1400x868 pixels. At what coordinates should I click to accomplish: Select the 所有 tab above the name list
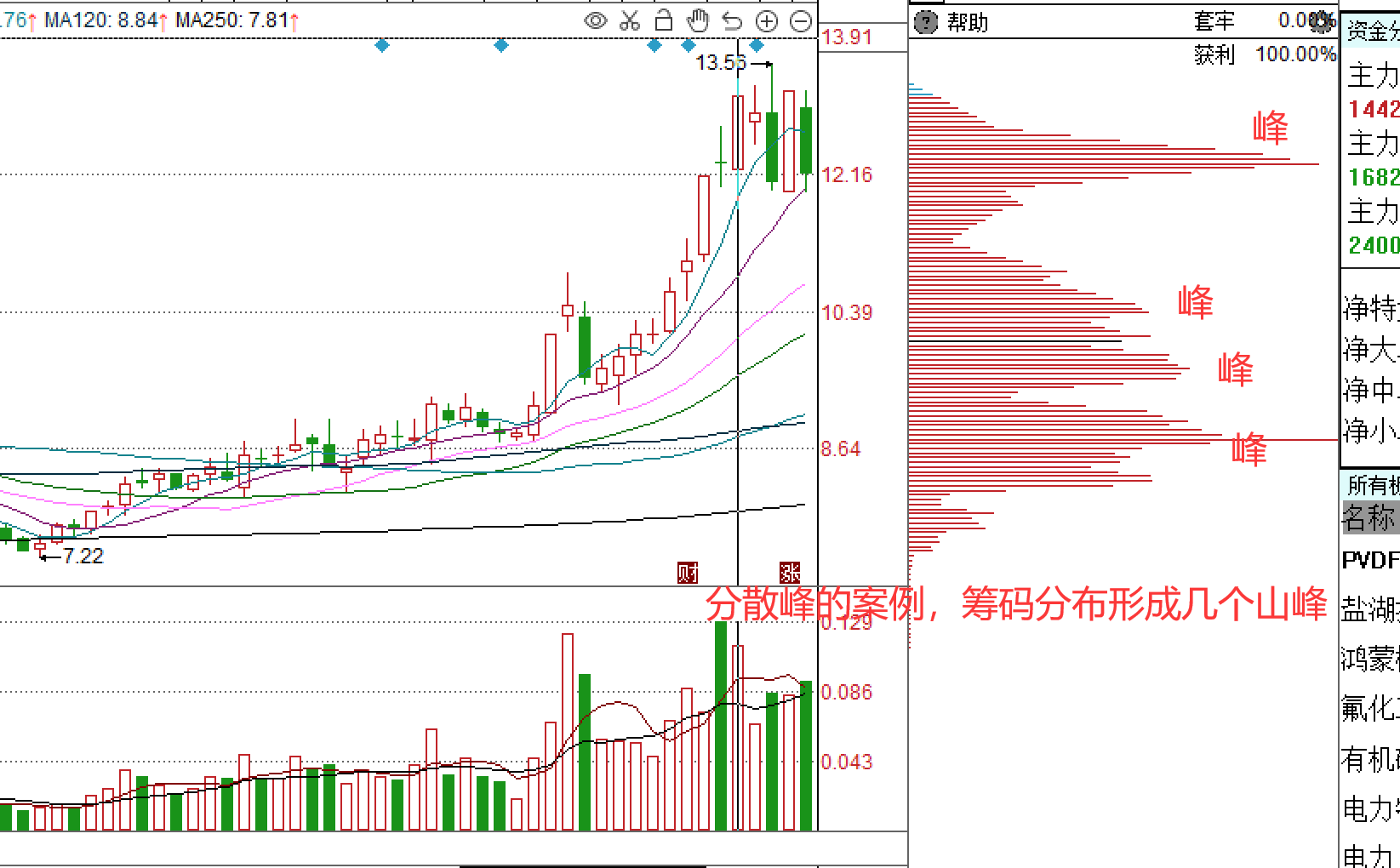[x=1372, y=484]
